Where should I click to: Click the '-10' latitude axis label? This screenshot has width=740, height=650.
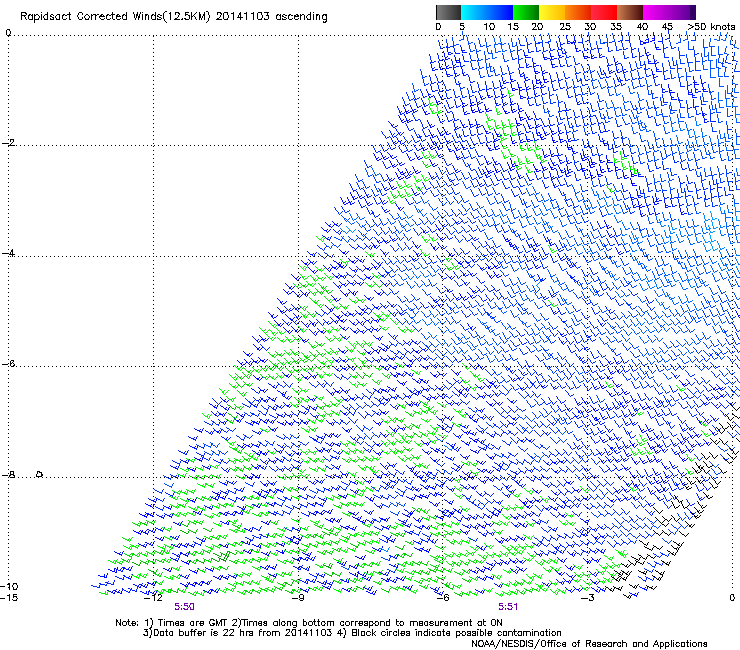click(9, 587)
